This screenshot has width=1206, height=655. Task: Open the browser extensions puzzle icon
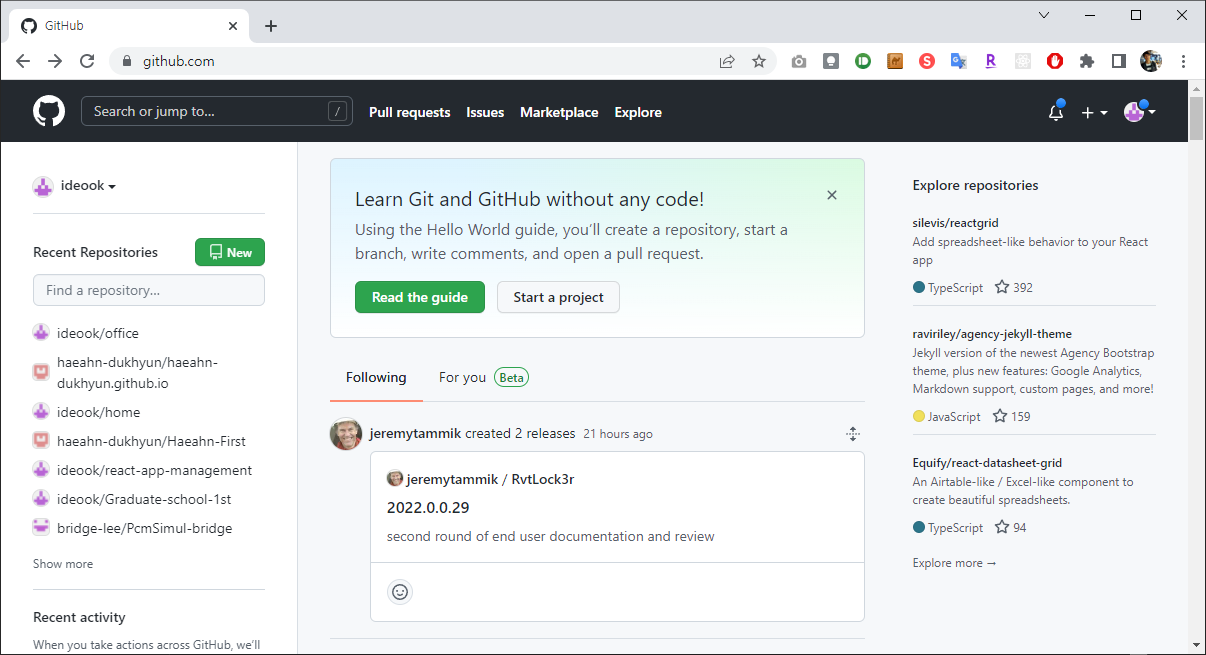click(1087, 61)
